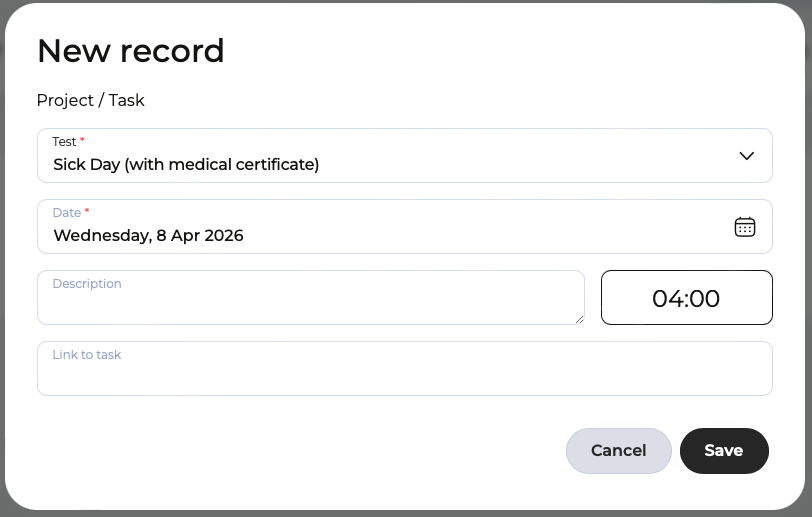812x517 pixels.
Task: Click the red asterisk beside Date
Action: tap(88, 213)
